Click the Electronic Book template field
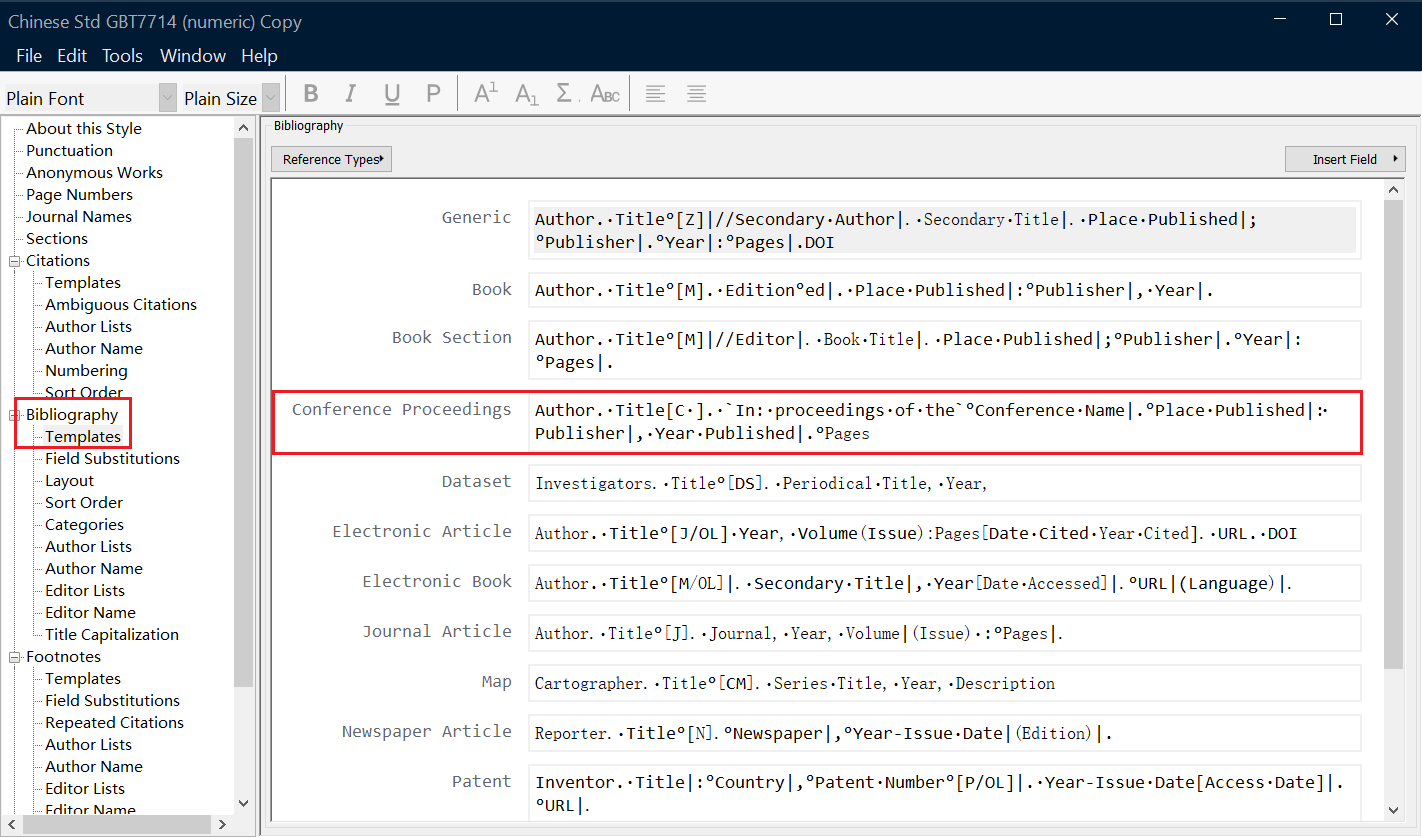1422x837 pixels. [944, 583]
